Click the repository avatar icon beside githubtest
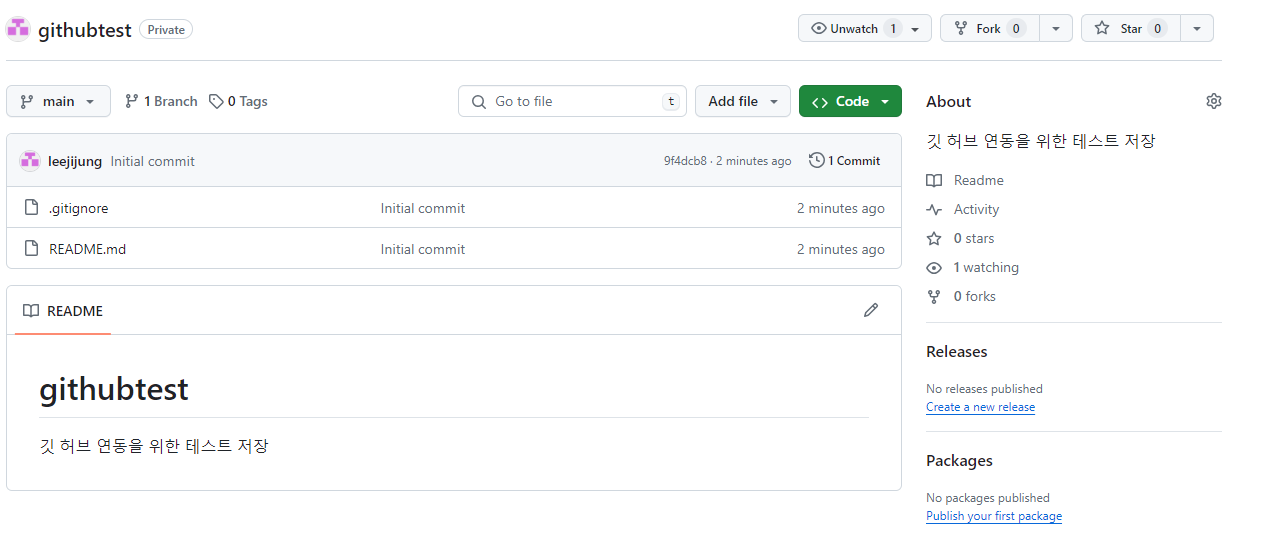 tap(18, 29)
